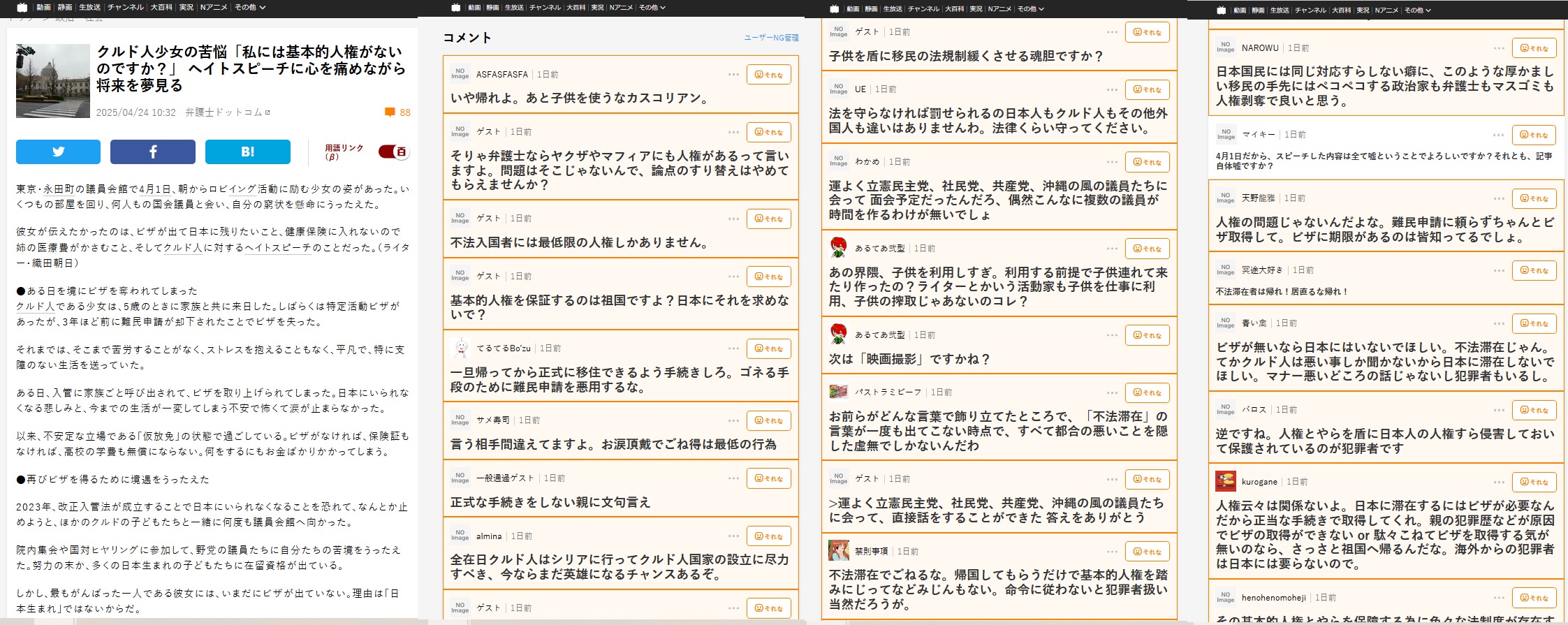The width and height of the screenshot is (1568, 625).
Task: Click the orange comment bubble icon beside 88
Action: 390,112
